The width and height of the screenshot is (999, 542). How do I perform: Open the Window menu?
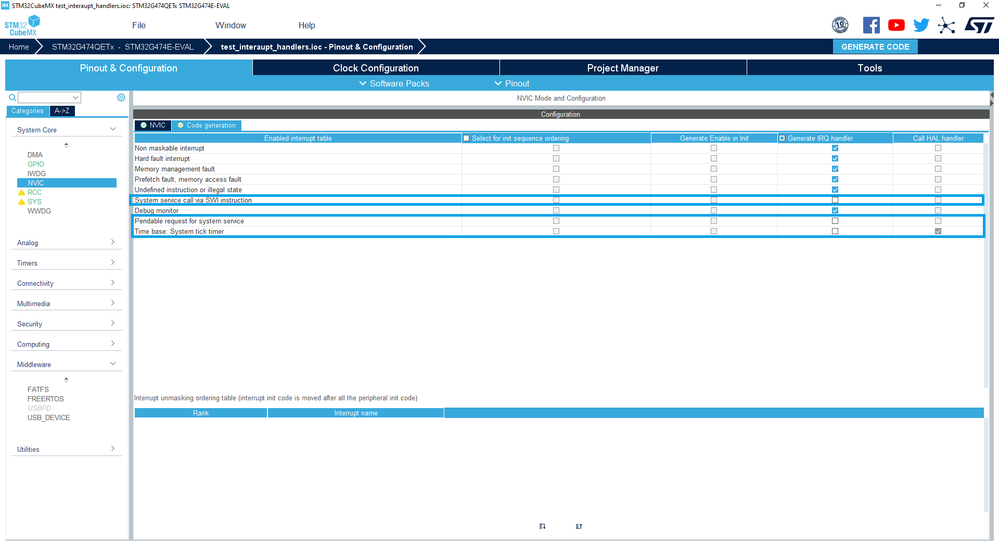pyautogui.click(x=231, y=25)
